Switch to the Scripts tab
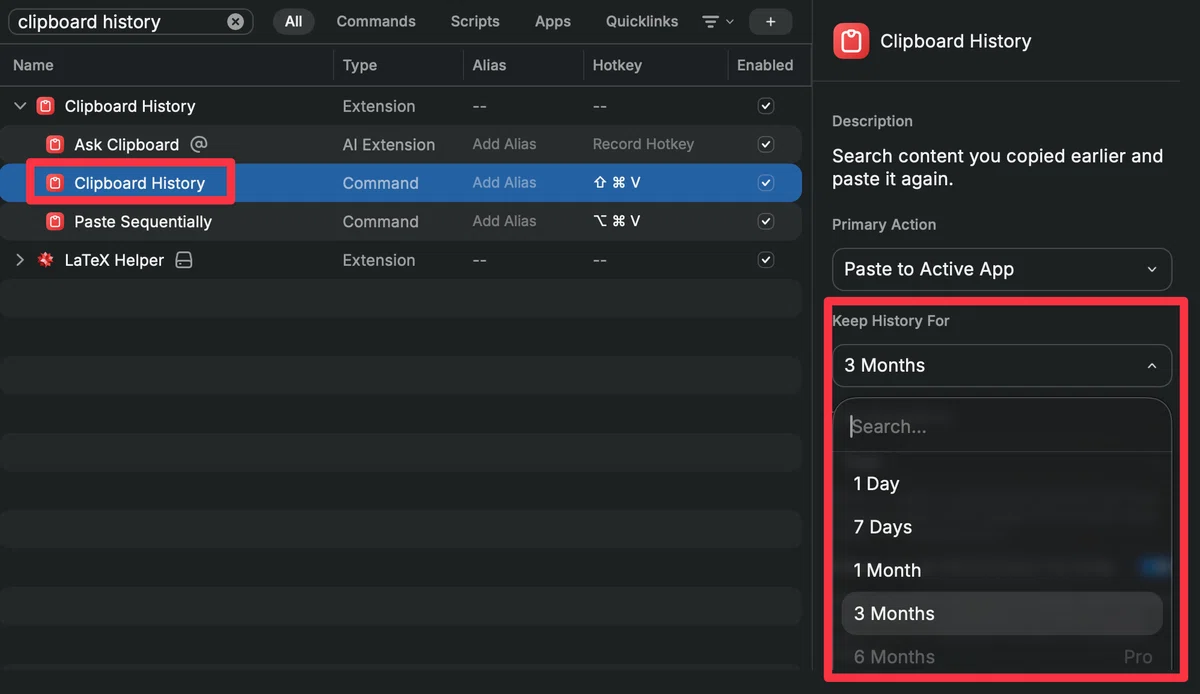Screen dimensions: 1200x694 [x=475, y=21]
